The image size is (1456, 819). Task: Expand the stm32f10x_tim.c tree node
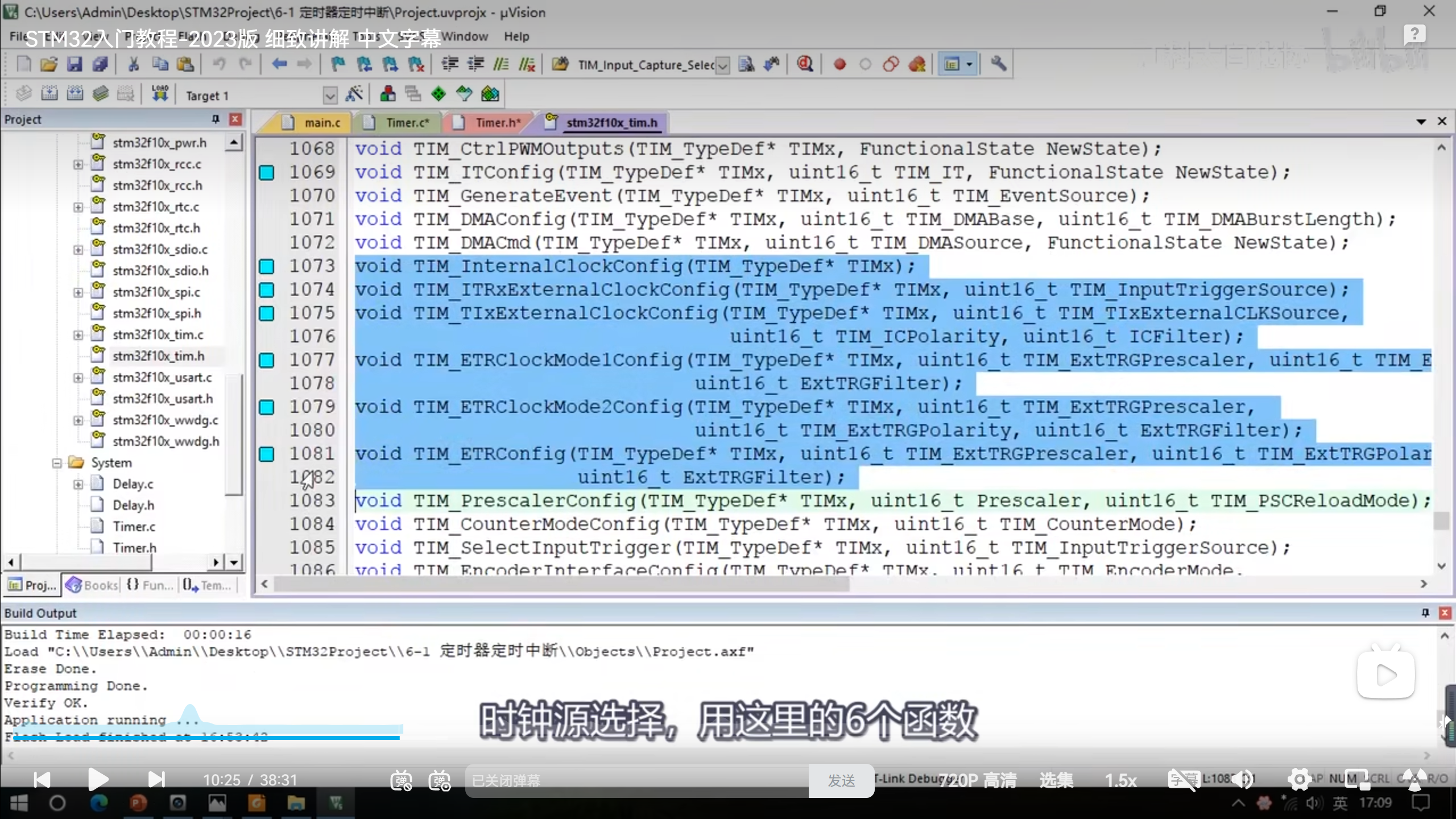click(x=78, y=335)
